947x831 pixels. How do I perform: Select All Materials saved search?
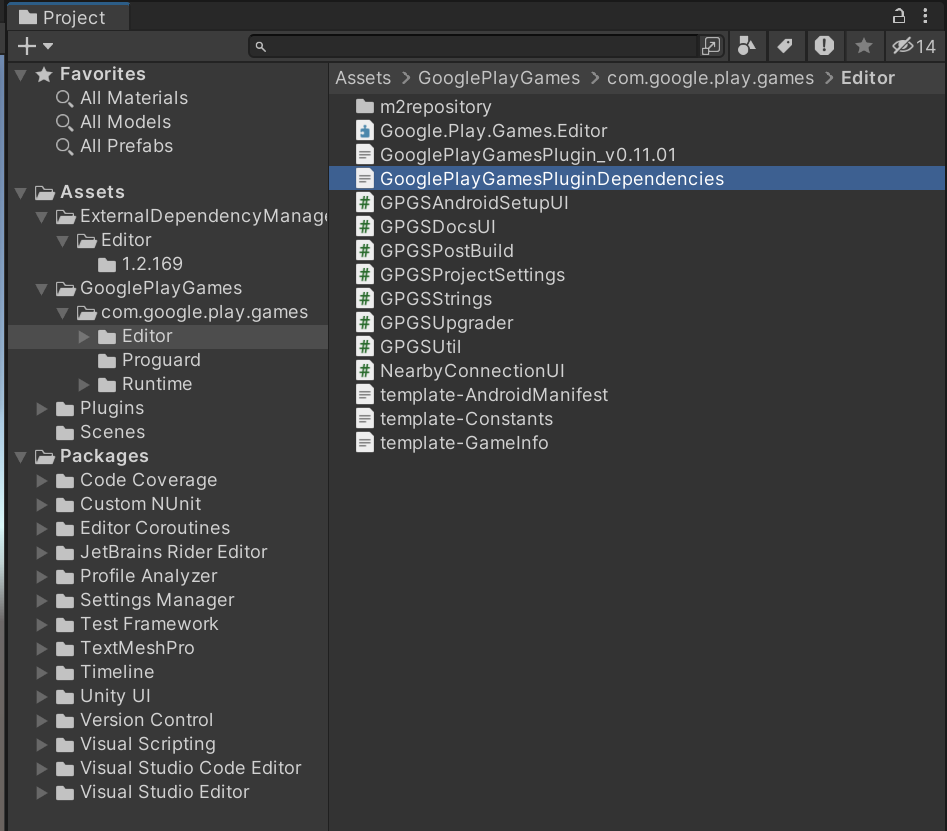(x=133, y=98)
